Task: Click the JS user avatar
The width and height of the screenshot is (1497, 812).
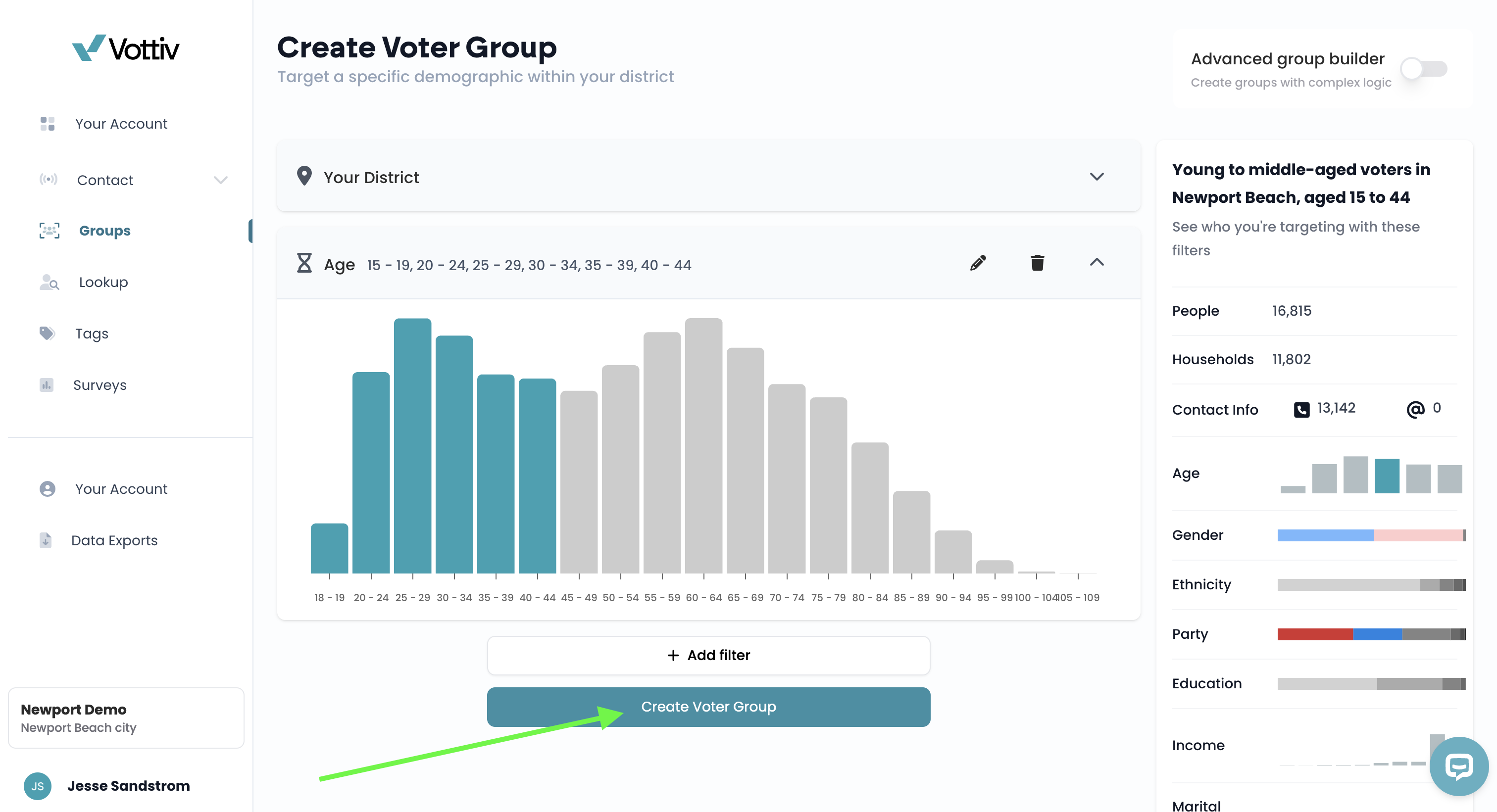Action: click(38, 786)
